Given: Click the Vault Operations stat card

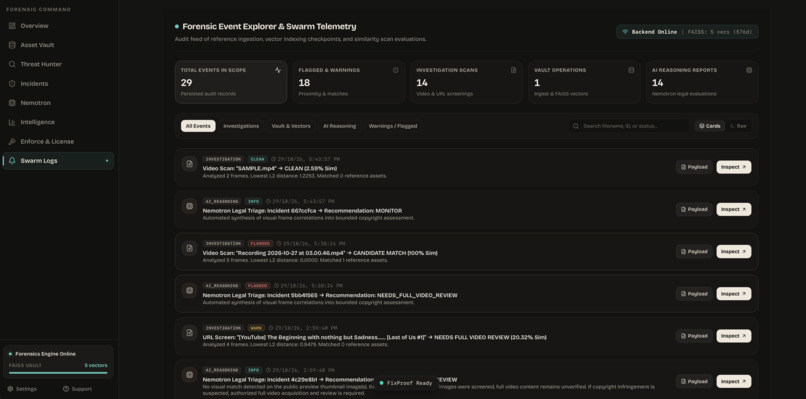Looking at the screenshot, I should click(x=584, y=82).
